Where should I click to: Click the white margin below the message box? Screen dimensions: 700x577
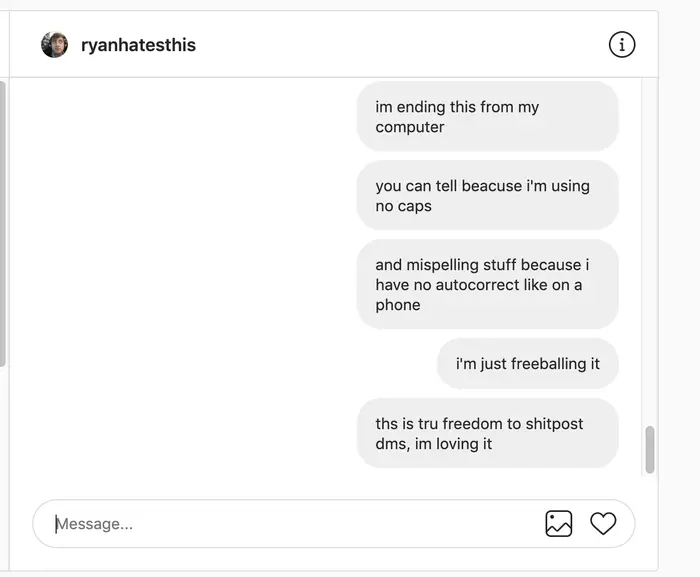(330, 560)
